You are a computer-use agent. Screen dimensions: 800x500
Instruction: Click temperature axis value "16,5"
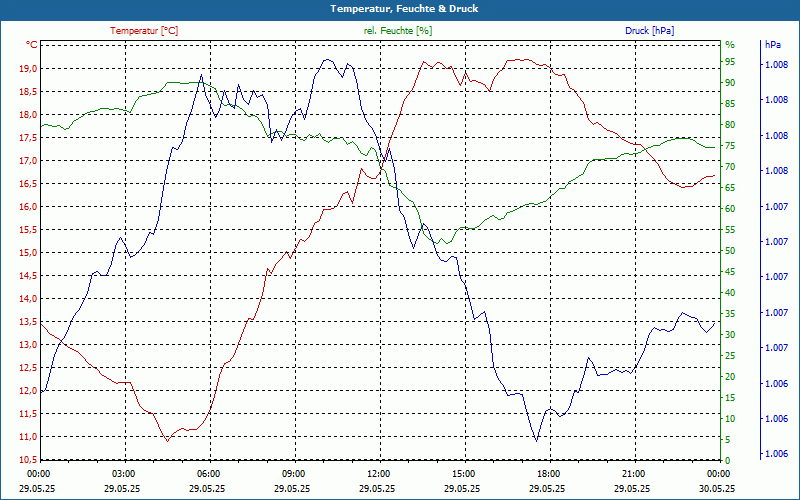[29, 184]
